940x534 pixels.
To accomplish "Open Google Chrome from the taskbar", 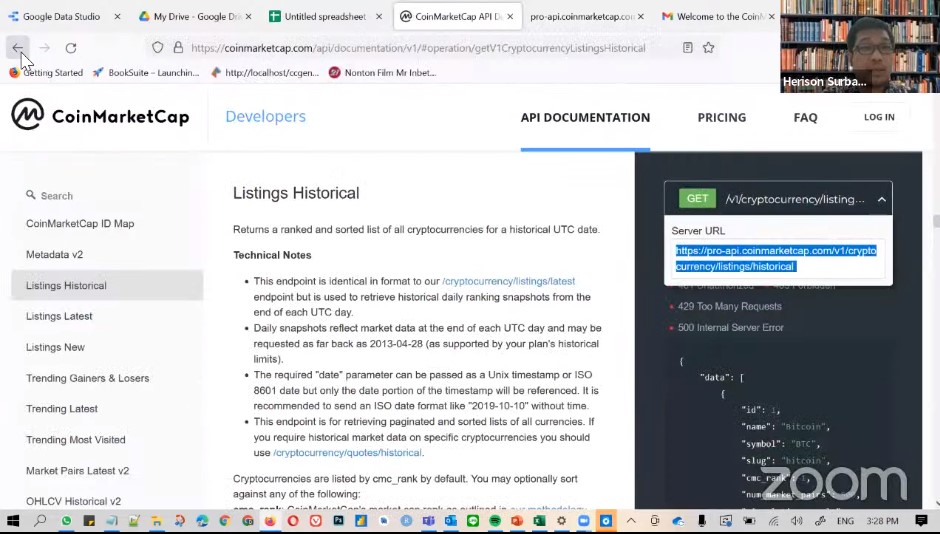I will 225,521.
